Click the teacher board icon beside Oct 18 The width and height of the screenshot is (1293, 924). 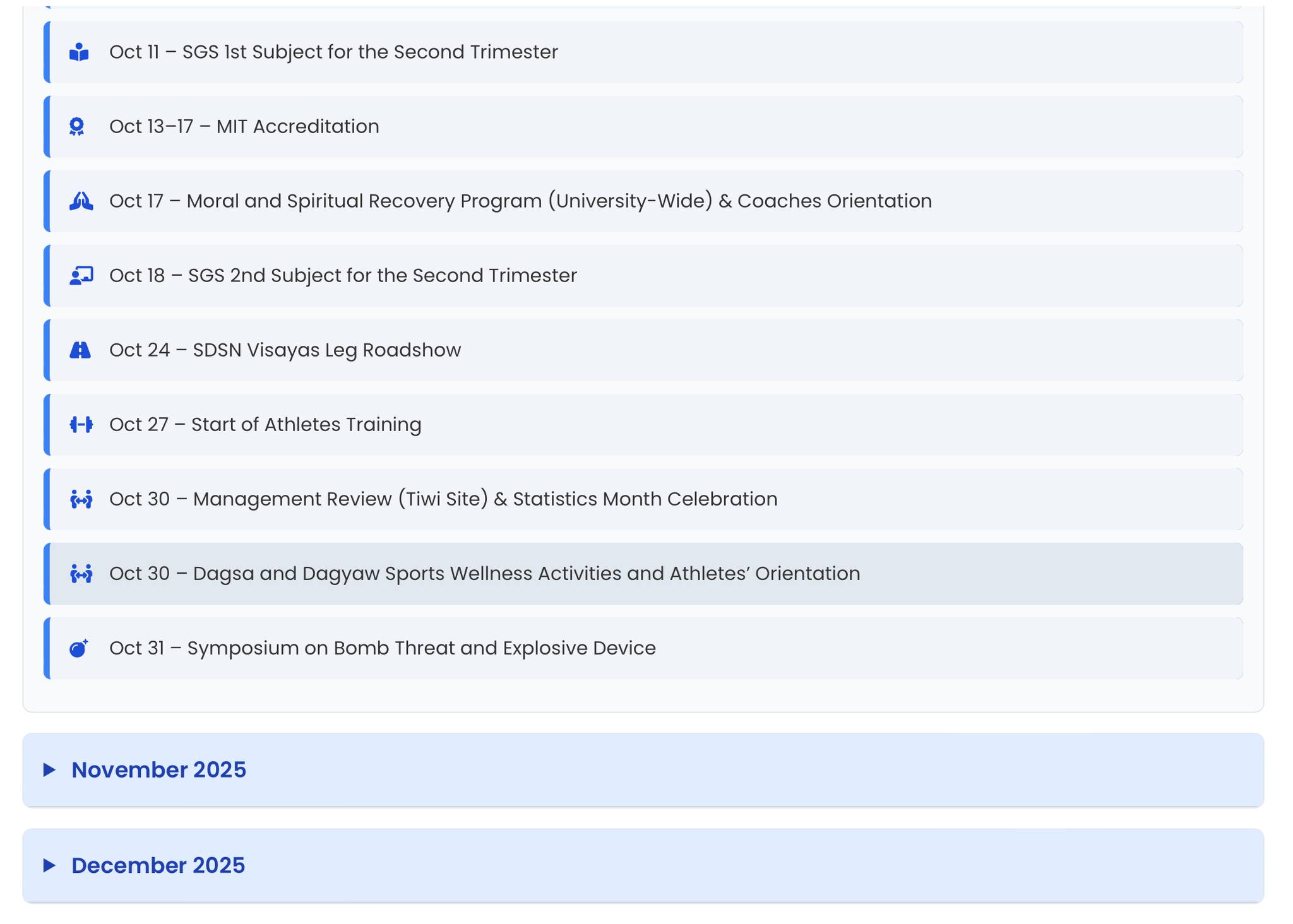[x=81, y=276]
